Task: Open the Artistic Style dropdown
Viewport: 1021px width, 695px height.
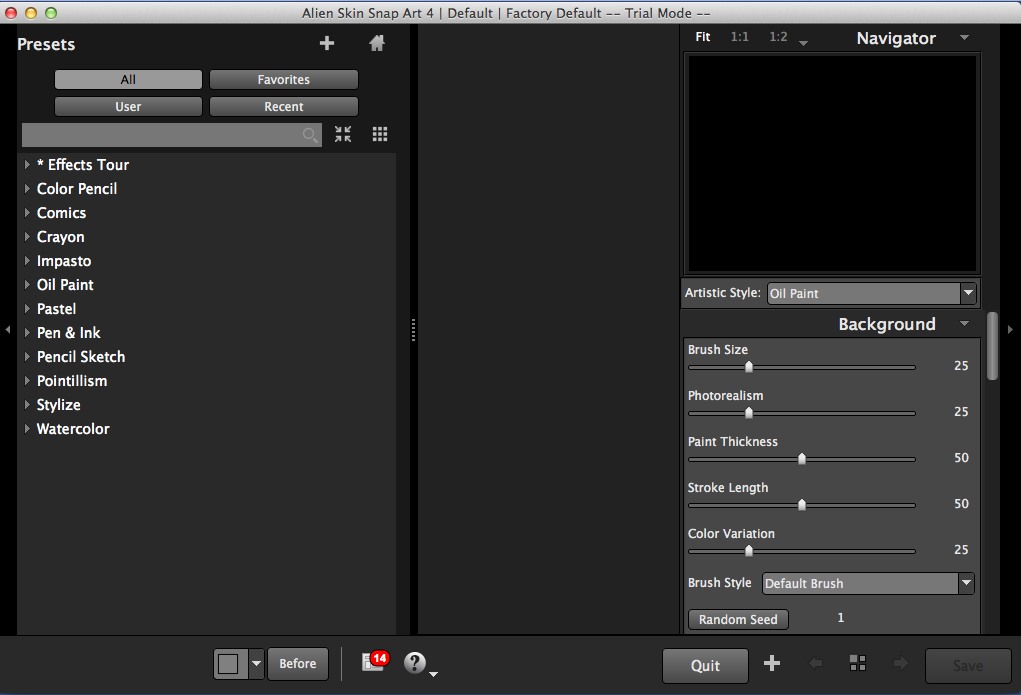Action: (871, 293)
